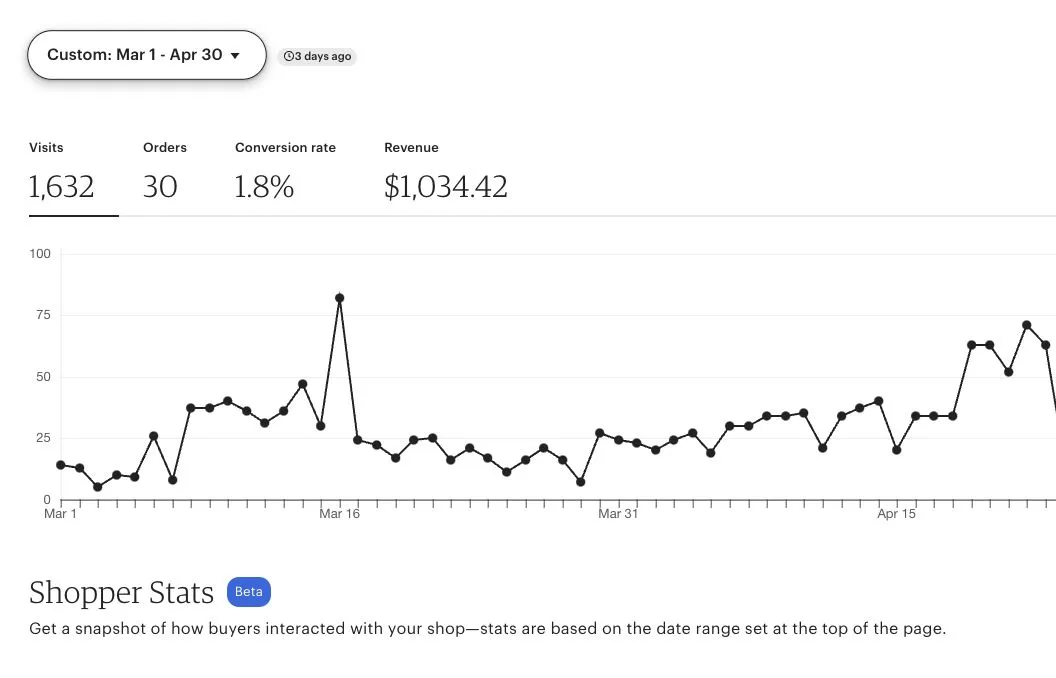Click the Shopper Stats heading
The image size is (1056, 678).
(x=121, y=593)
